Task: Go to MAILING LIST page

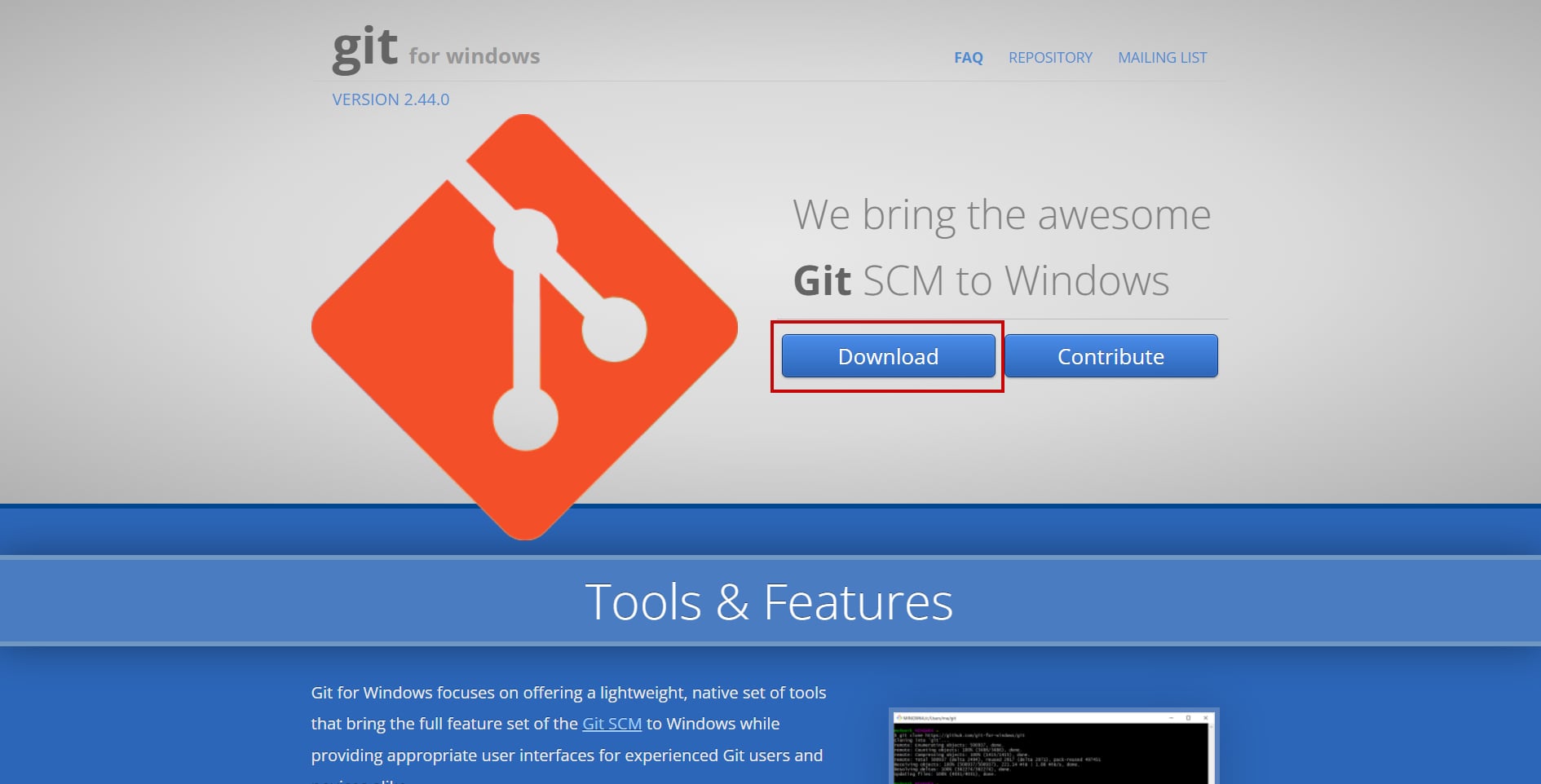Action: [1162, 58]
